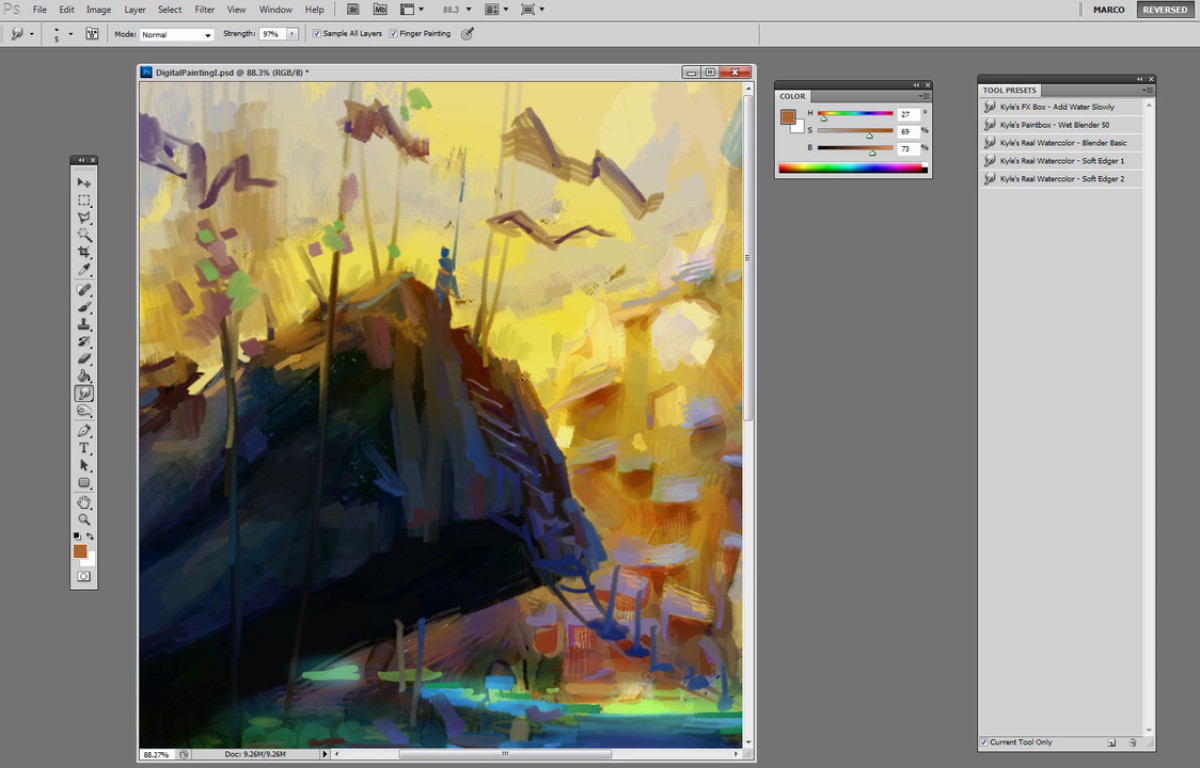Viewport: 1200px width, 768px height.
Task: Expand the Strength slider popup arrow
Action: [292, 34]
